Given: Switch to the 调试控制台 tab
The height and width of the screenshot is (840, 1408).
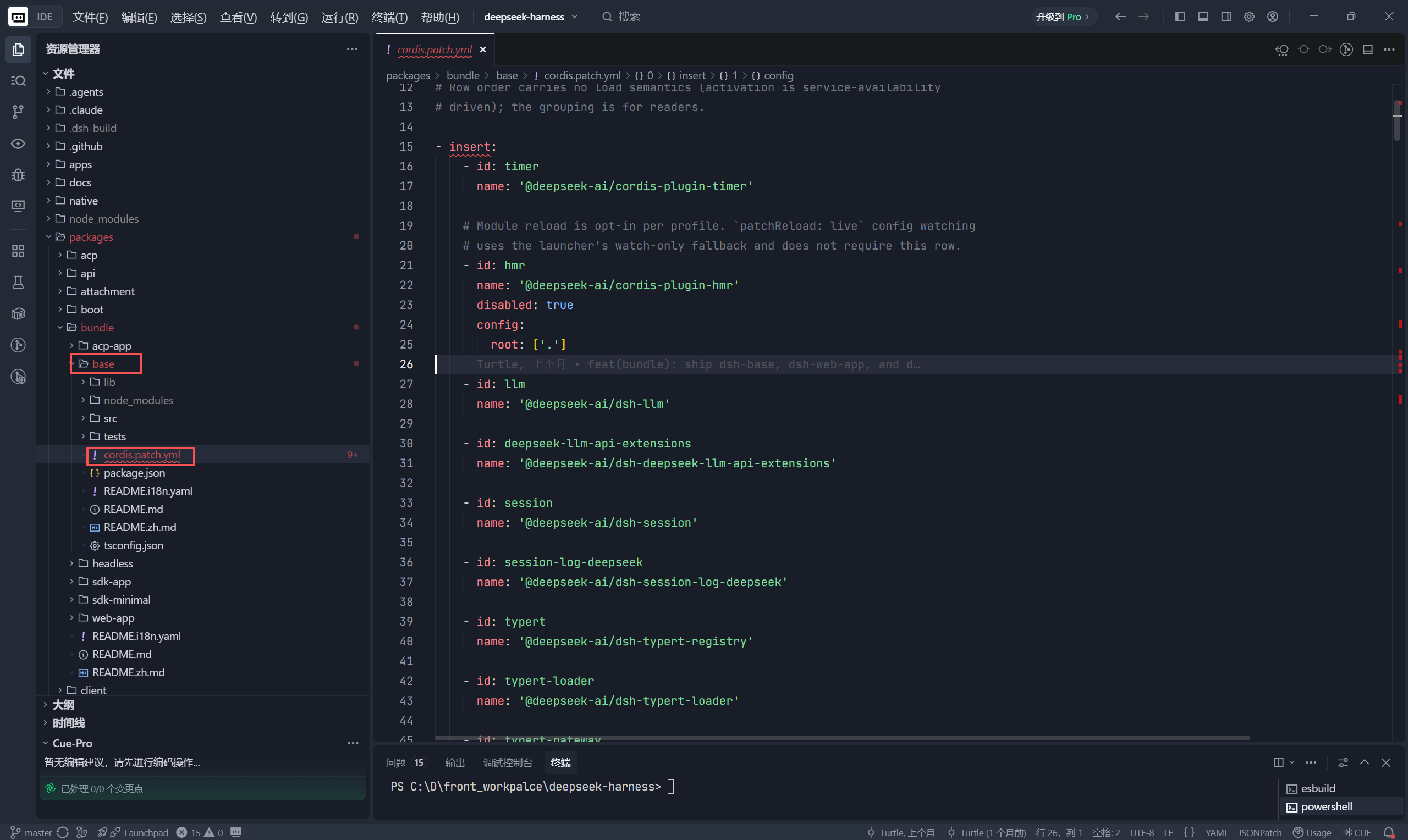Looking at the screenshot, I should 508,762.
